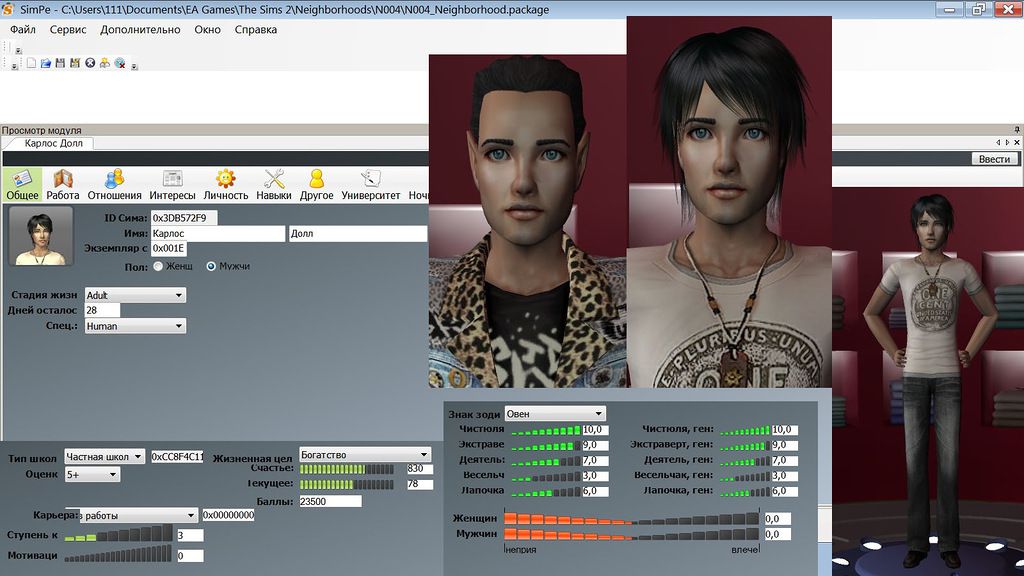Close the Карлос Долл document panel

[x=1017, y=142]
